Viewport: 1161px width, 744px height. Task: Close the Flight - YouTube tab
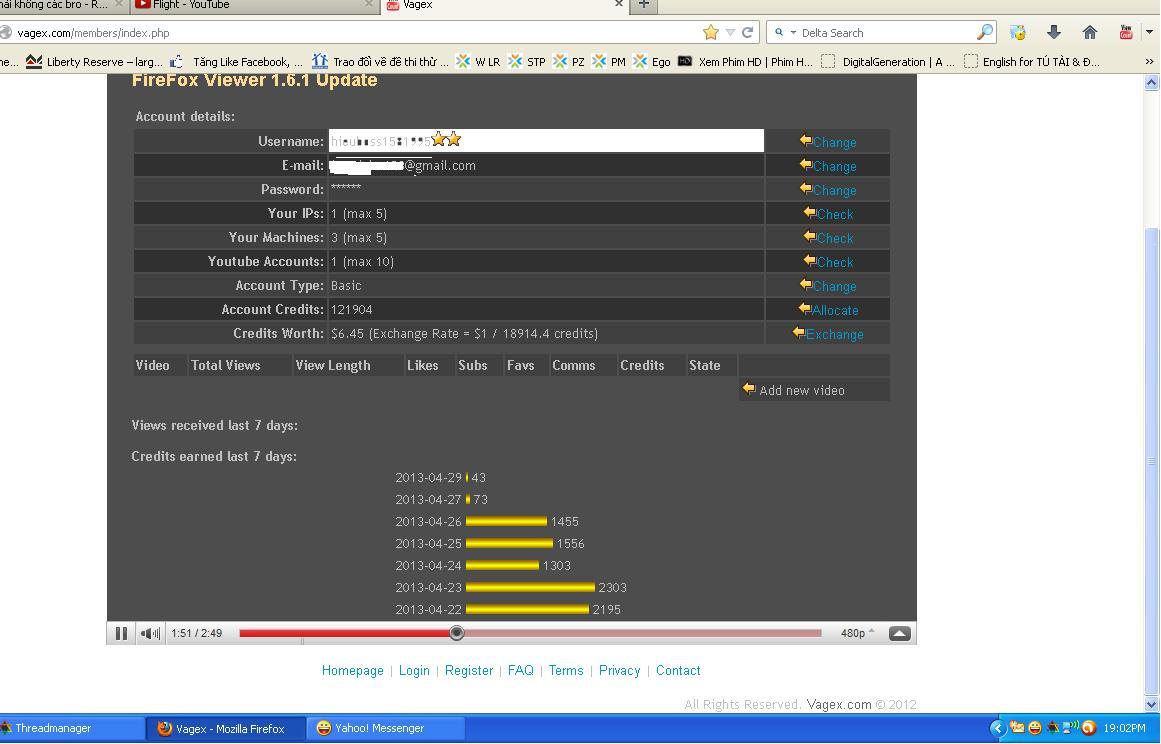pyautogui.click(x=369, y=4)
